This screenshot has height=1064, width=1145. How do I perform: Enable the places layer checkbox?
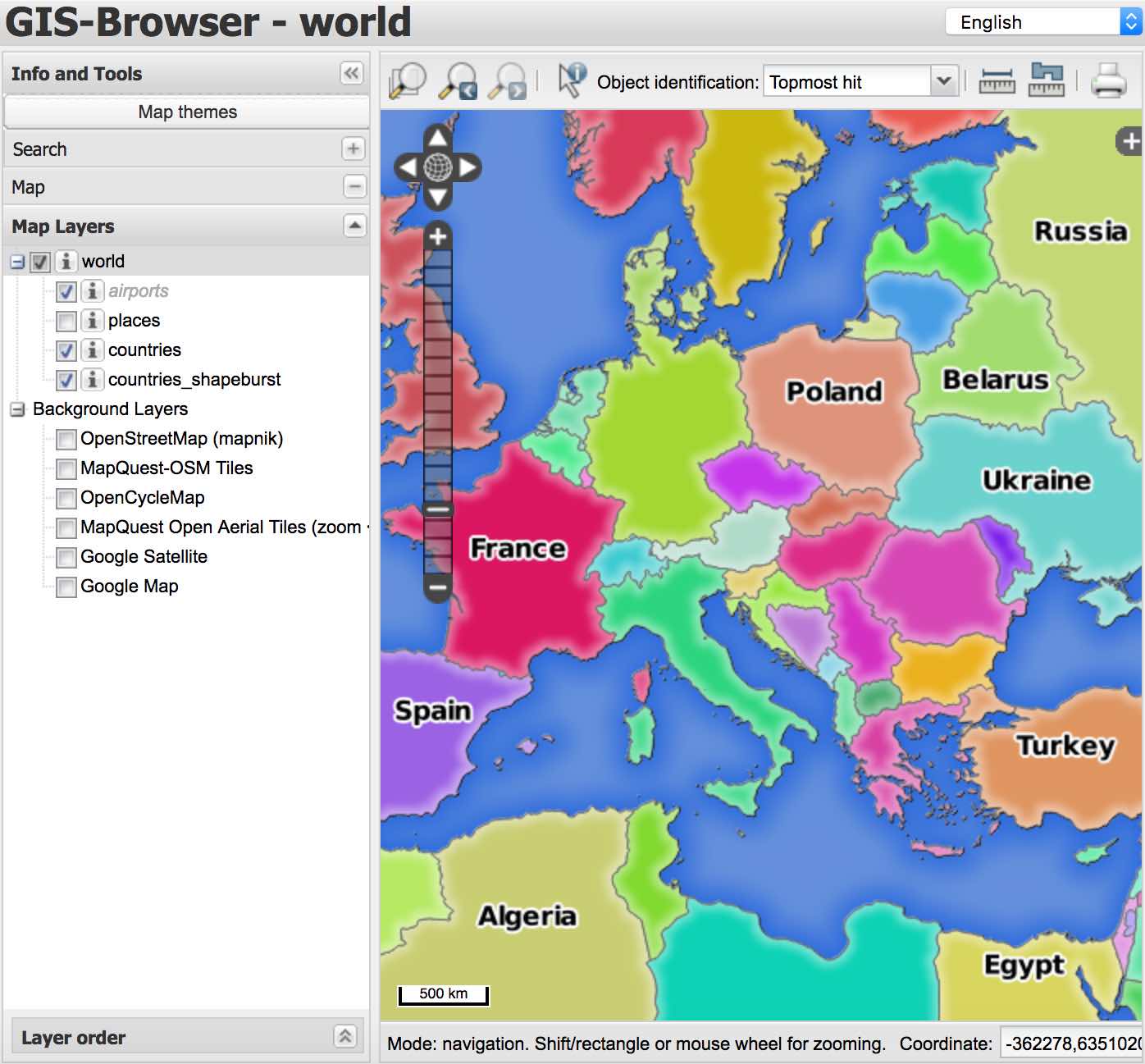pos(66,321)
